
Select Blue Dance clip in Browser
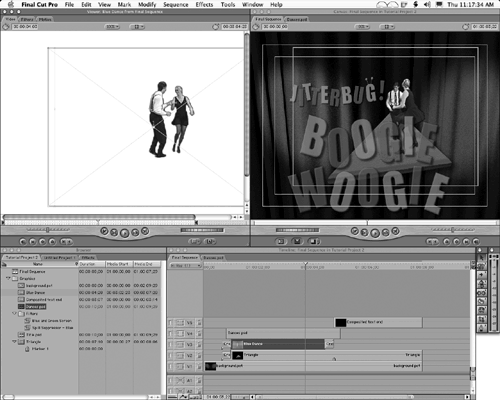coord(35,293)
